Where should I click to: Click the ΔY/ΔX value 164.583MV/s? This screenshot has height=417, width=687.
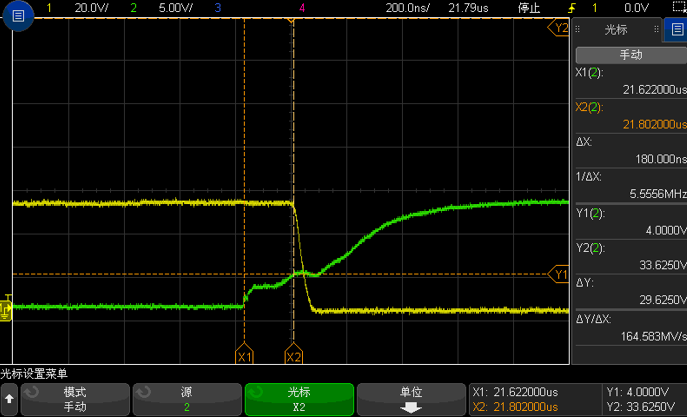pyautogui.click(x=653, y=336)
